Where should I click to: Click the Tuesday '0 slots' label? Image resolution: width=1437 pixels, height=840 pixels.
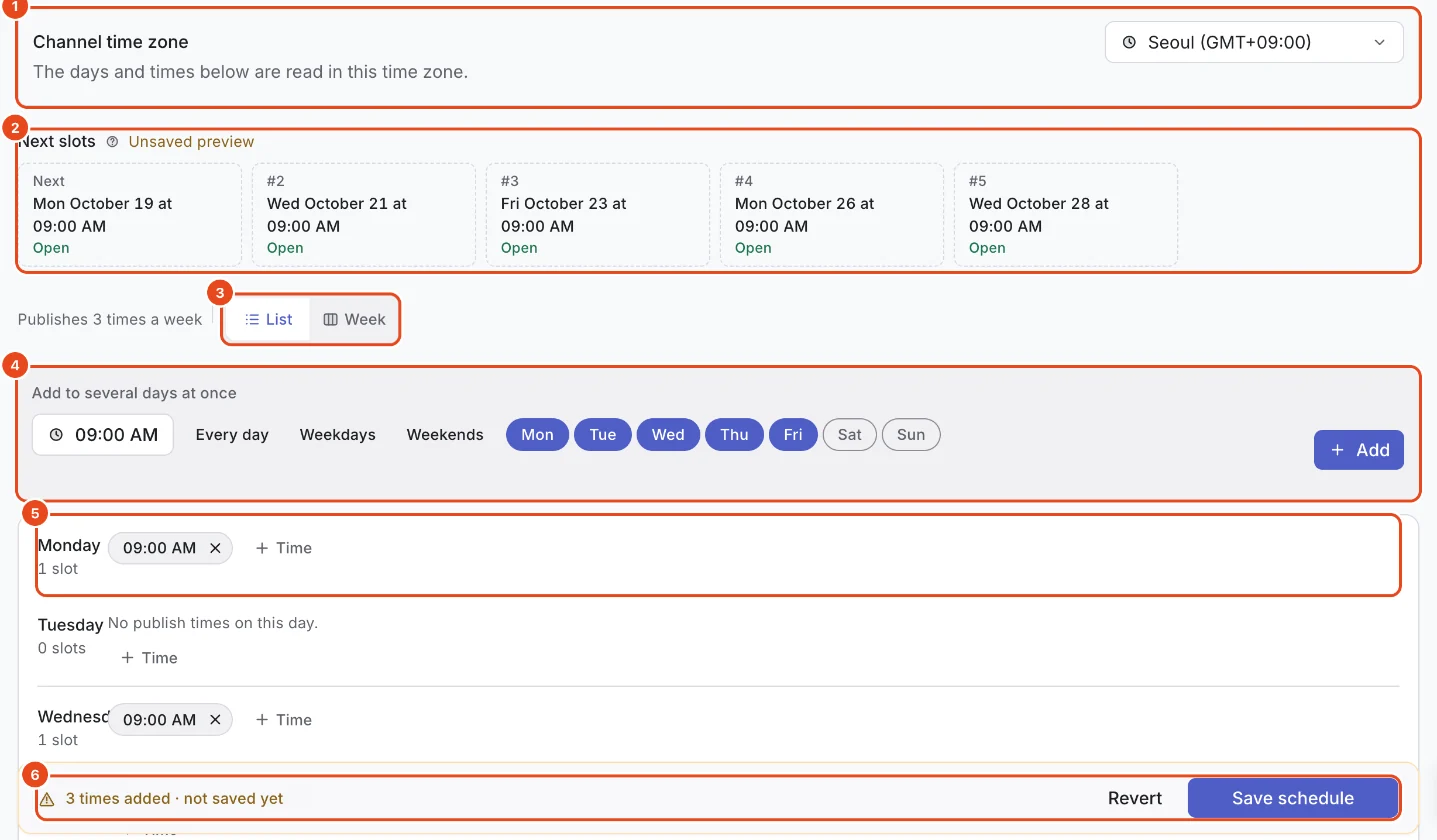point(62,648)
